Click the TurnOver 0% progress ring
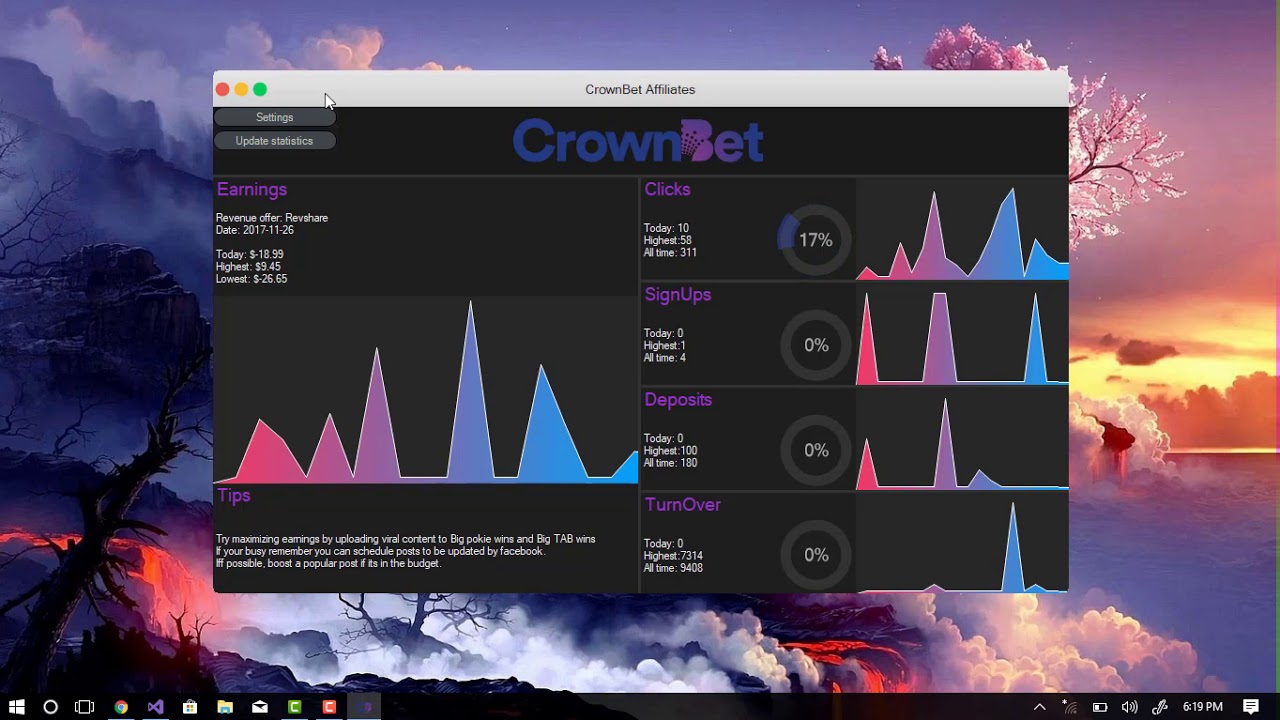 (x=816, y=555)
